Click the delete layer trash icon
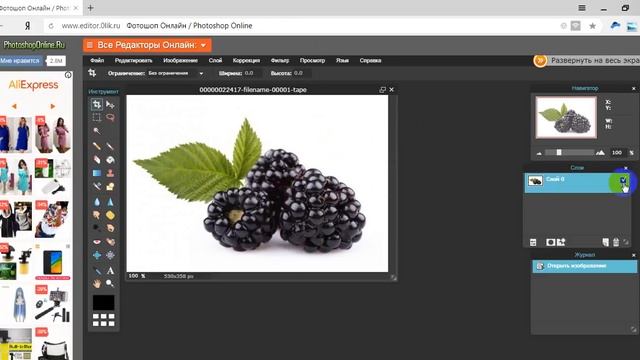Viewport: 640px width, 360px height. [x=616, y=242]
